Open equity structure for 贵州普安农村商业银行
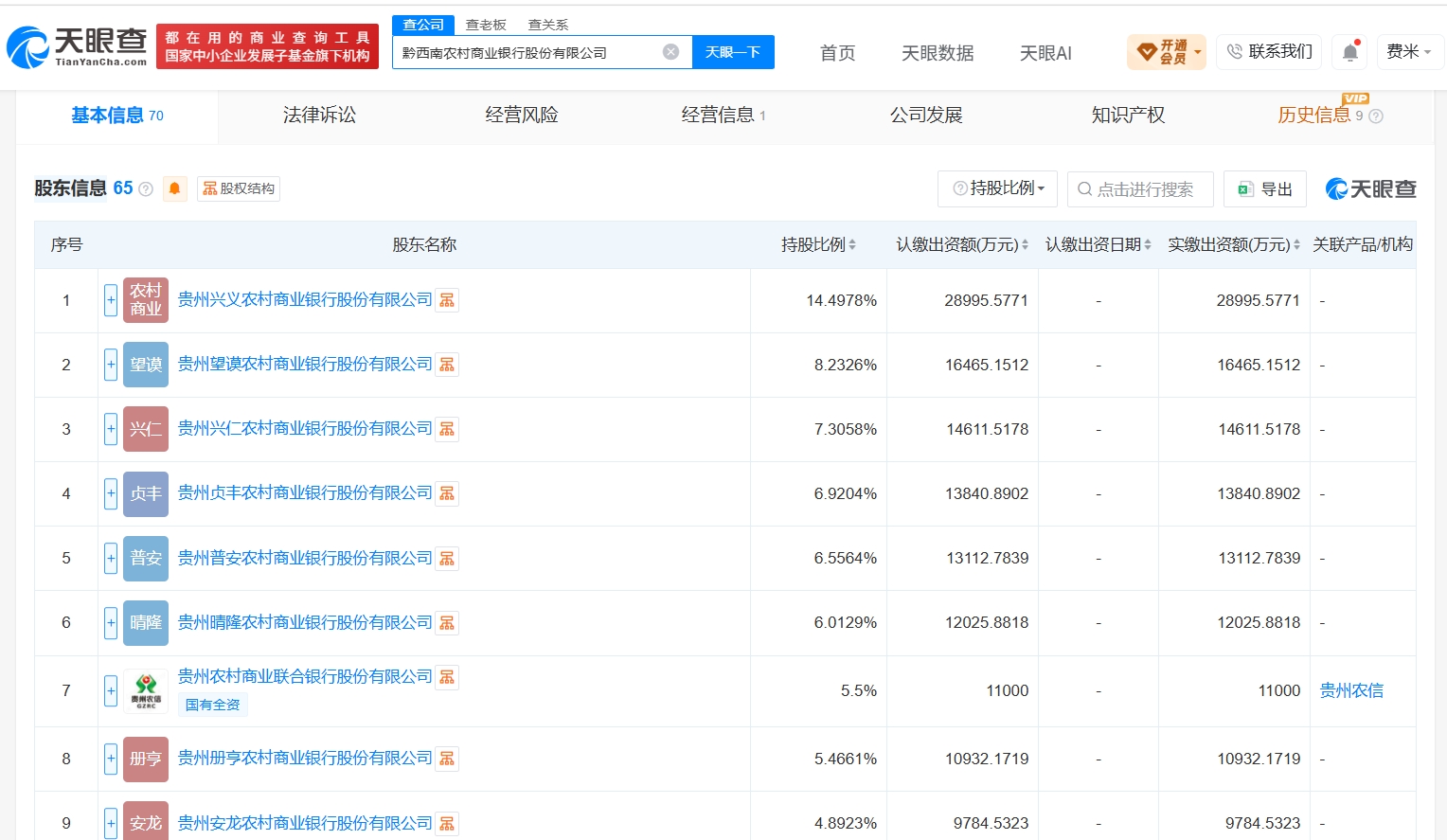This screenshot has height=840, width=1447. coord(447,558)
